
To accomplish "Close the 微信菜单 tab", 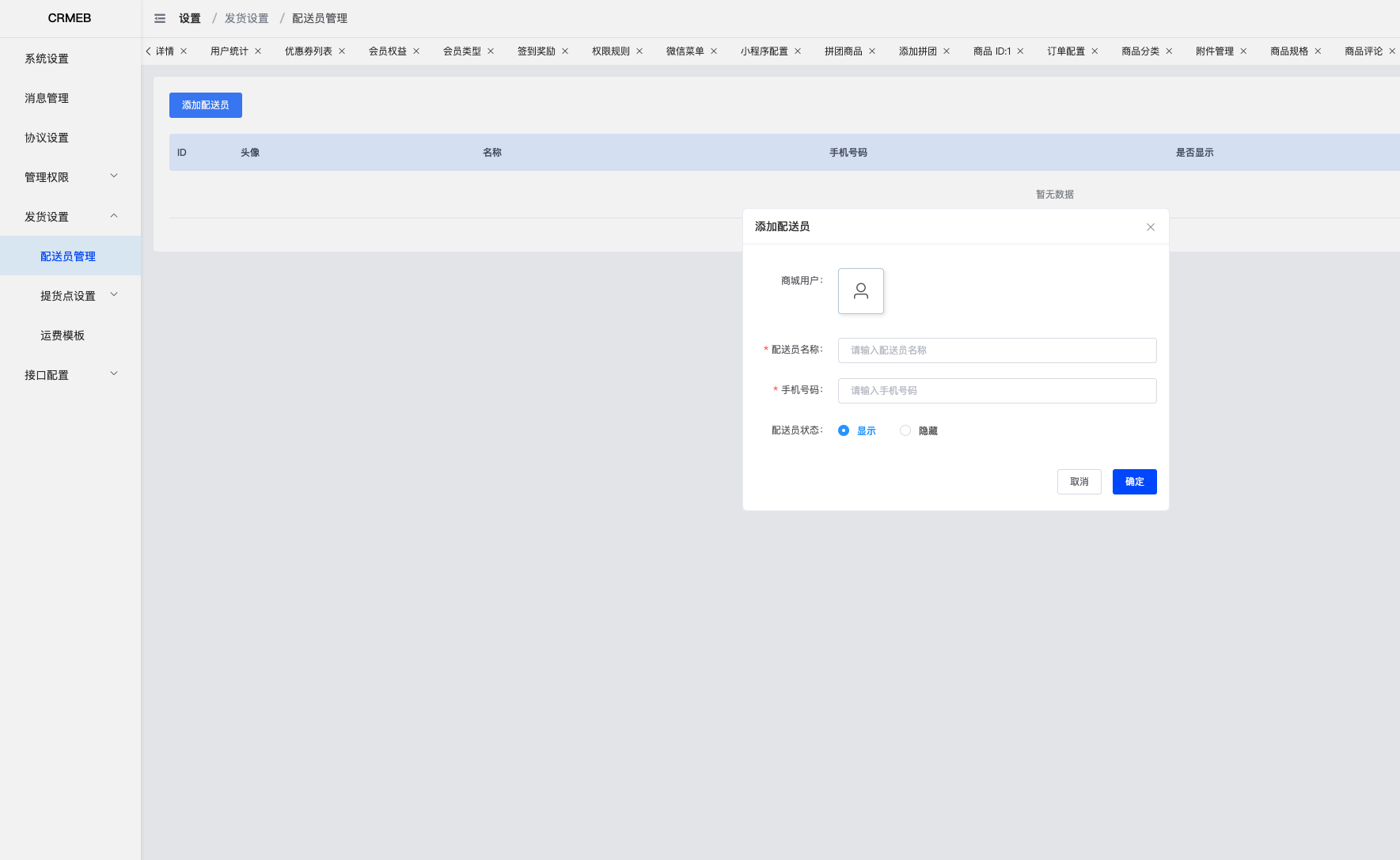I will pos(714,51).
